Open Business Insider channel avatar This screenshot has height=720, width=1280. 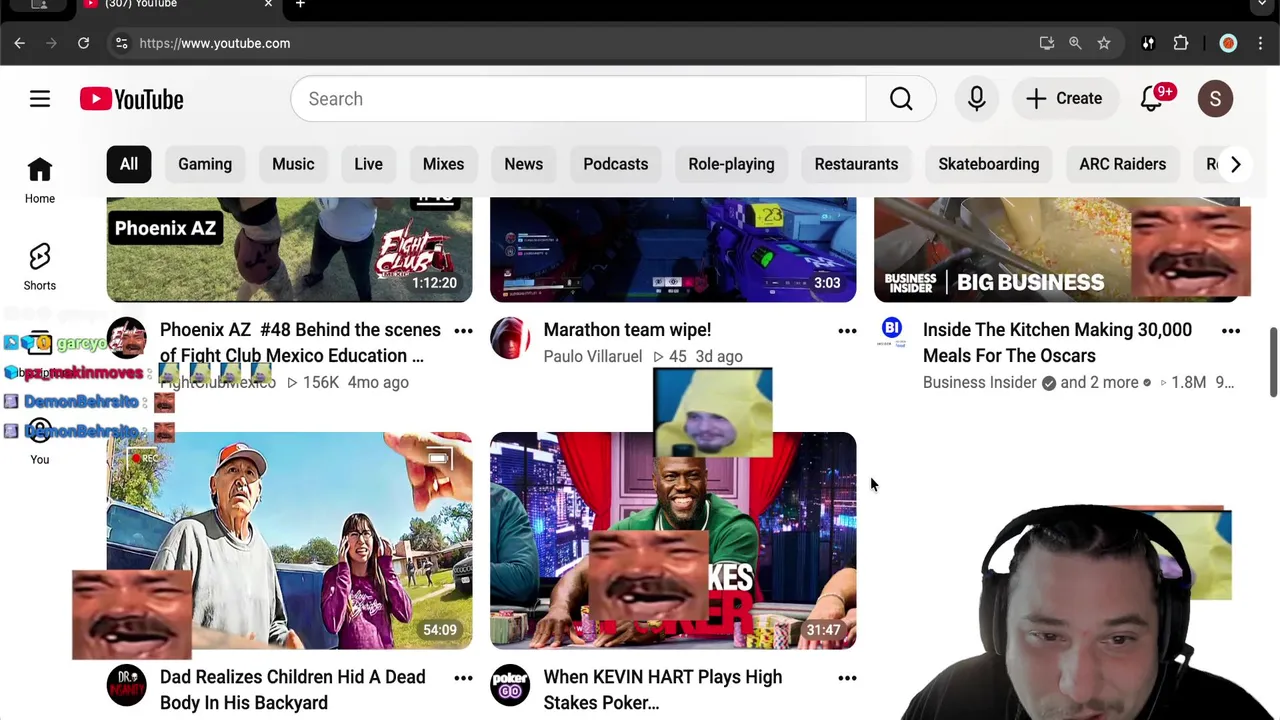(x=892, y=332)
